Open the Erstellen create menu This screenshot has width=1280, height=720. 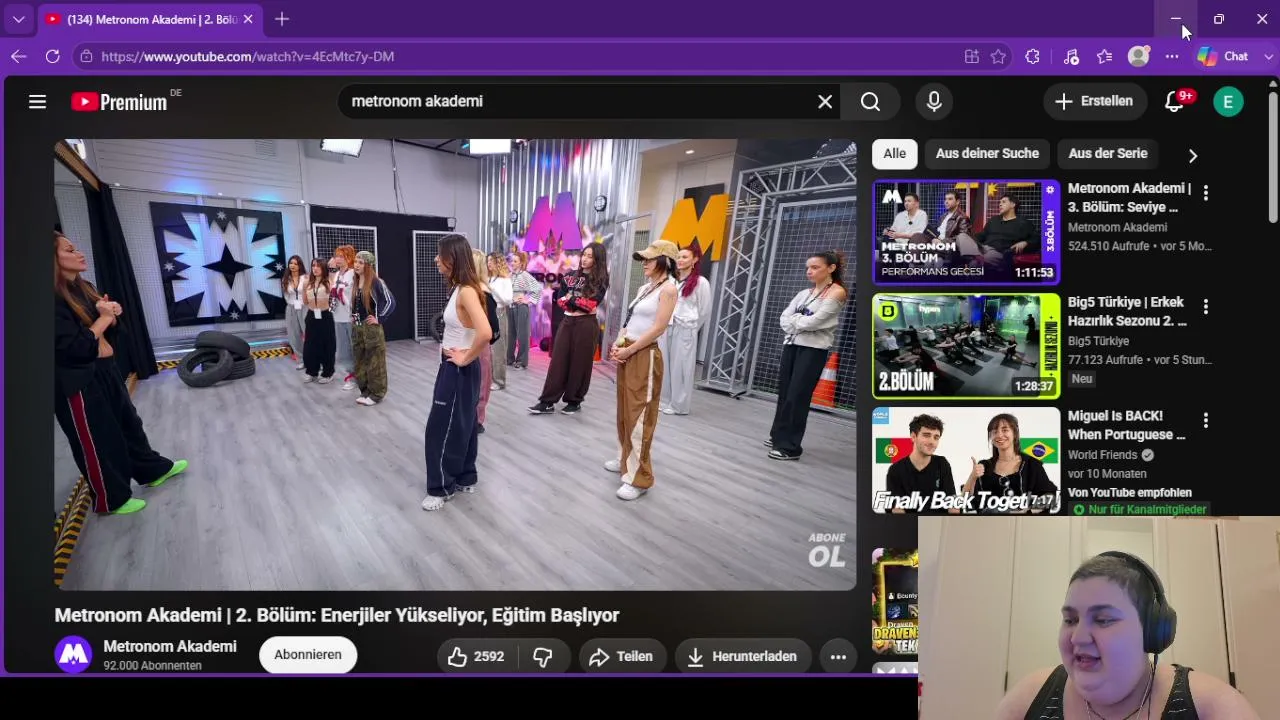click(x=1094, y=101)
